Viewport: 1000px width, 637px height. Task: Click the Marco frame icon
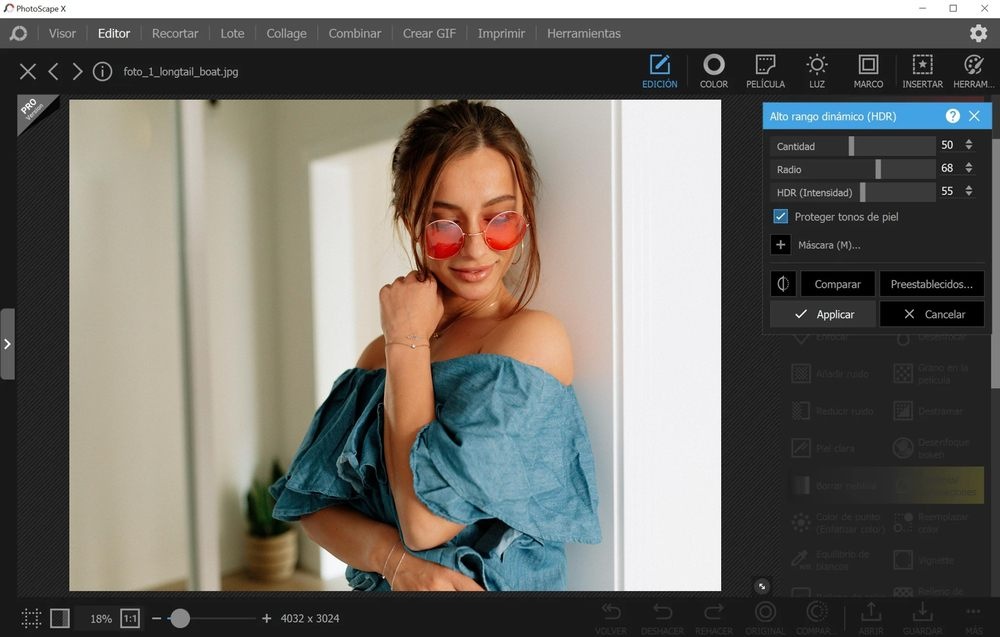868,66
